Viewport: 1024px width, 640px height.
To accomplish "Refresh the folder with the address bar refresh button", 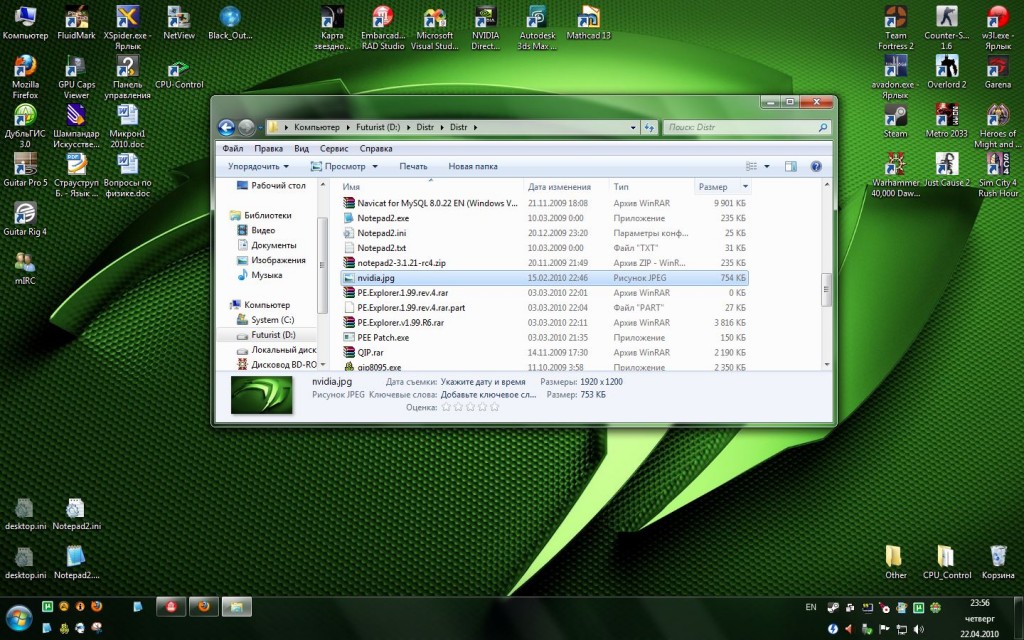I will click(648, 127).
